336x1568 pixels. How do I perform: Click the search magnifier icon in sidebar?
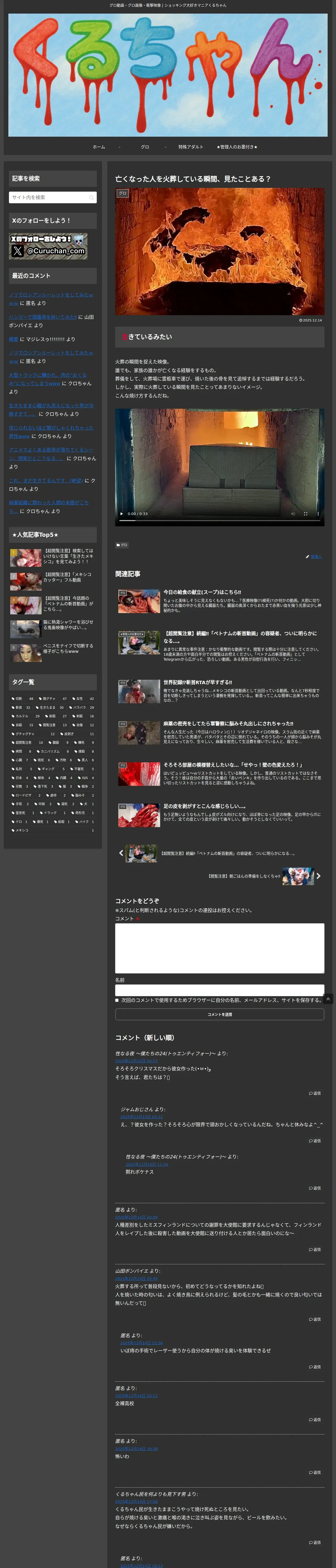pyautogui.click(x=92, y=198)
